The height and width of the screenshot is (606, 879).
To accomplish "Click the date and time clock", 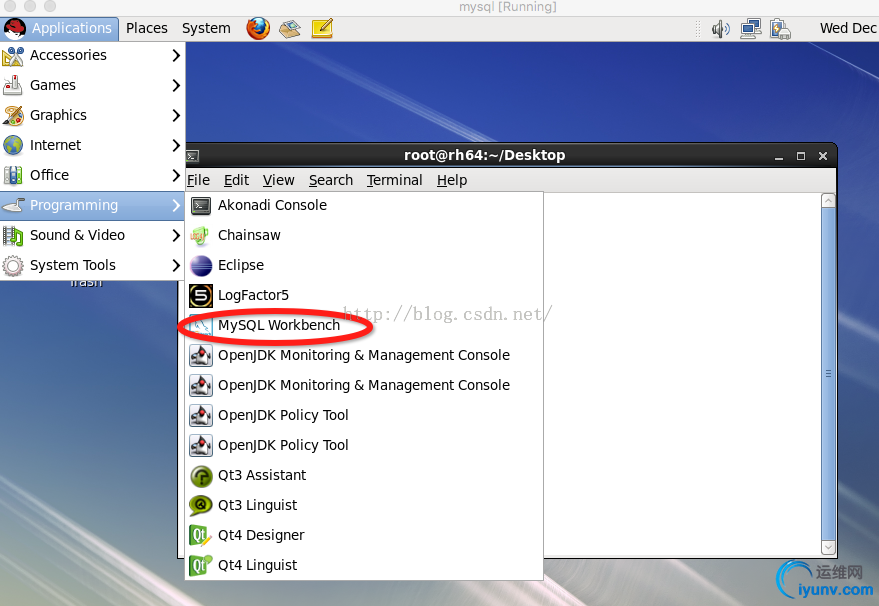I will pyautogui.click(x=848, y=29).
